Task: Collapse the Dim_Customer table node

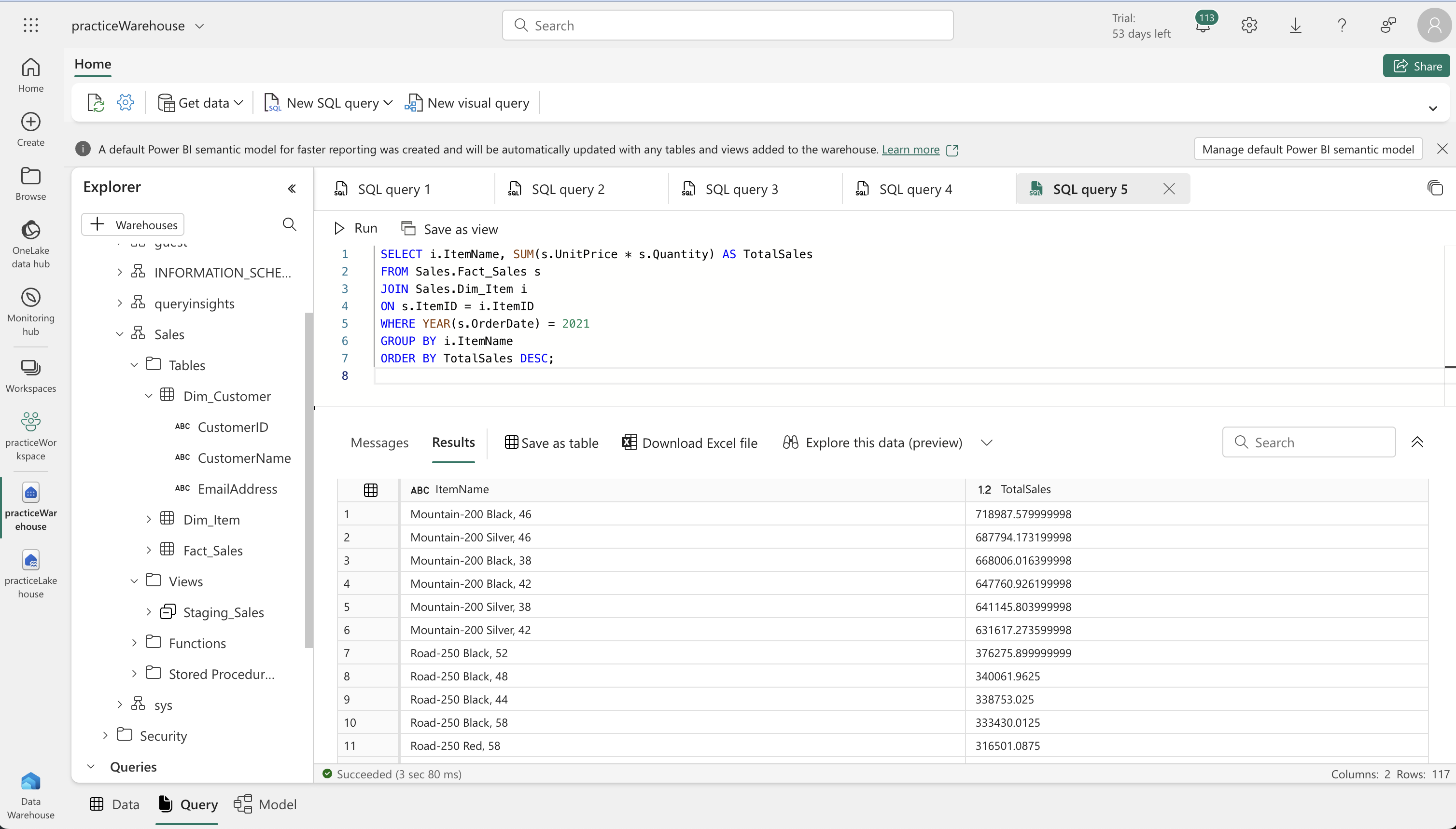Action: (x=149, y=396)
